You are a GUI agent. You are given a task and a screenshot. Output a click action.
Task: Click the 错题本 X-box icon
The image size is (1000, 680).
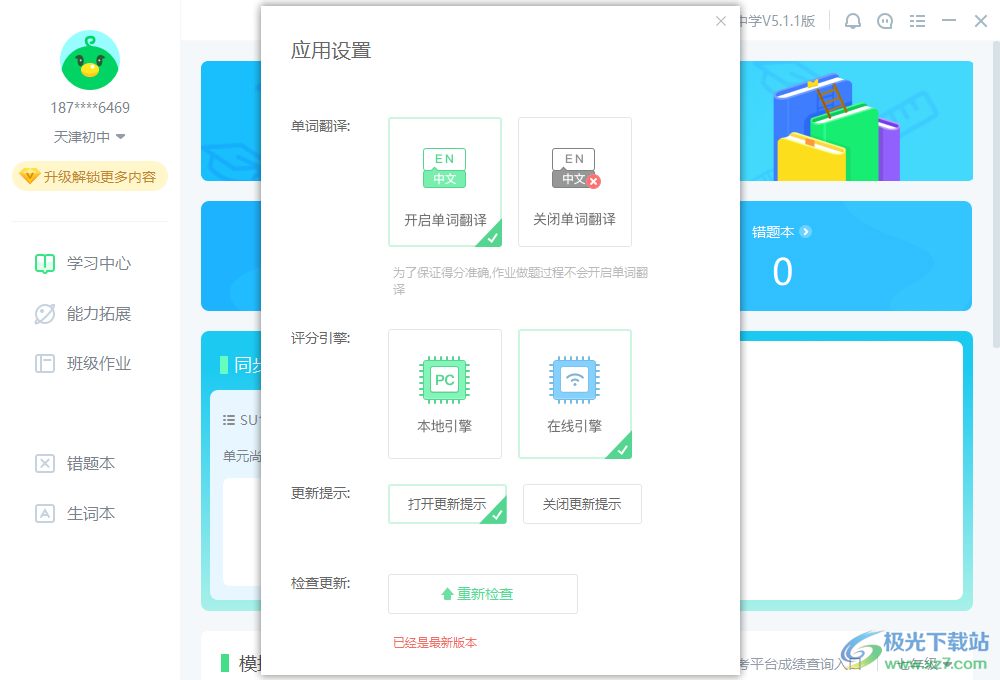click(45, 463)
